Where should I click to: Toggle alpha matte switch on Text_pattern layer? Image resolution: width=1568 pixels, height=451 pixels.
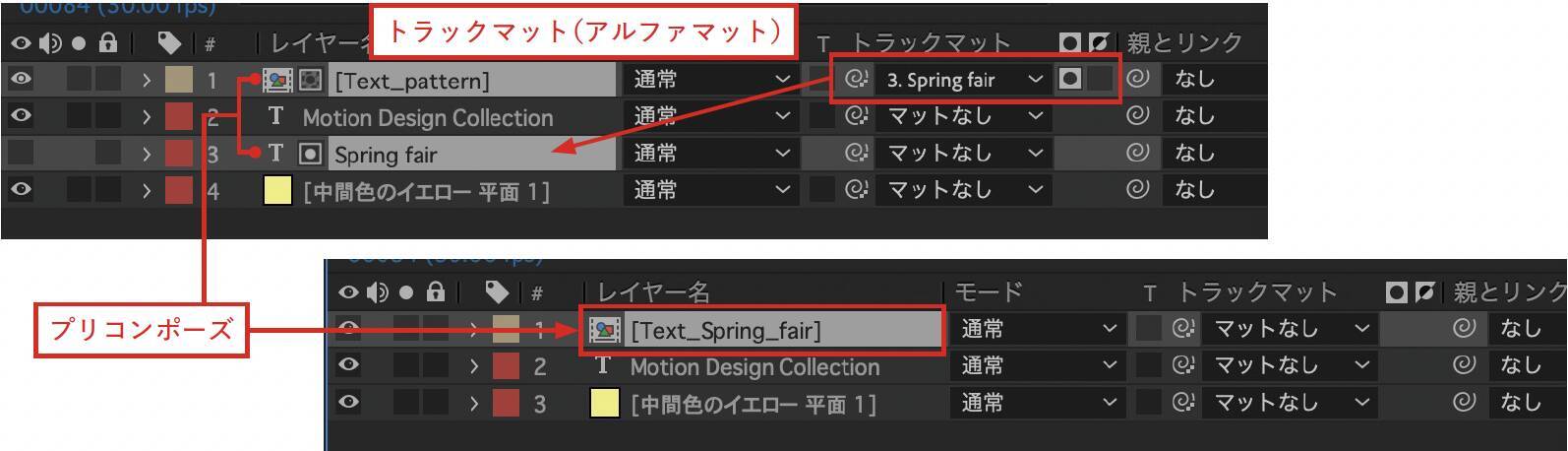coord(1070,79)
